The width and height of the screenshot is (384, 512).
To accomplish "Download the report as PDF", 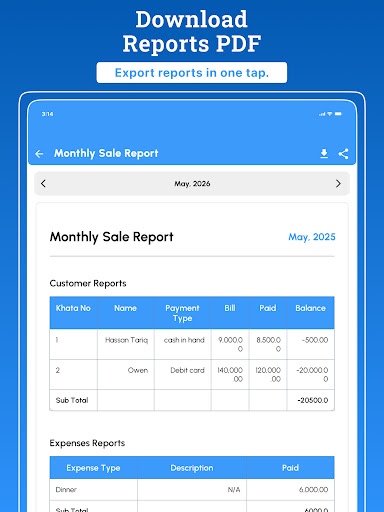I will click(x=324, y=154).
